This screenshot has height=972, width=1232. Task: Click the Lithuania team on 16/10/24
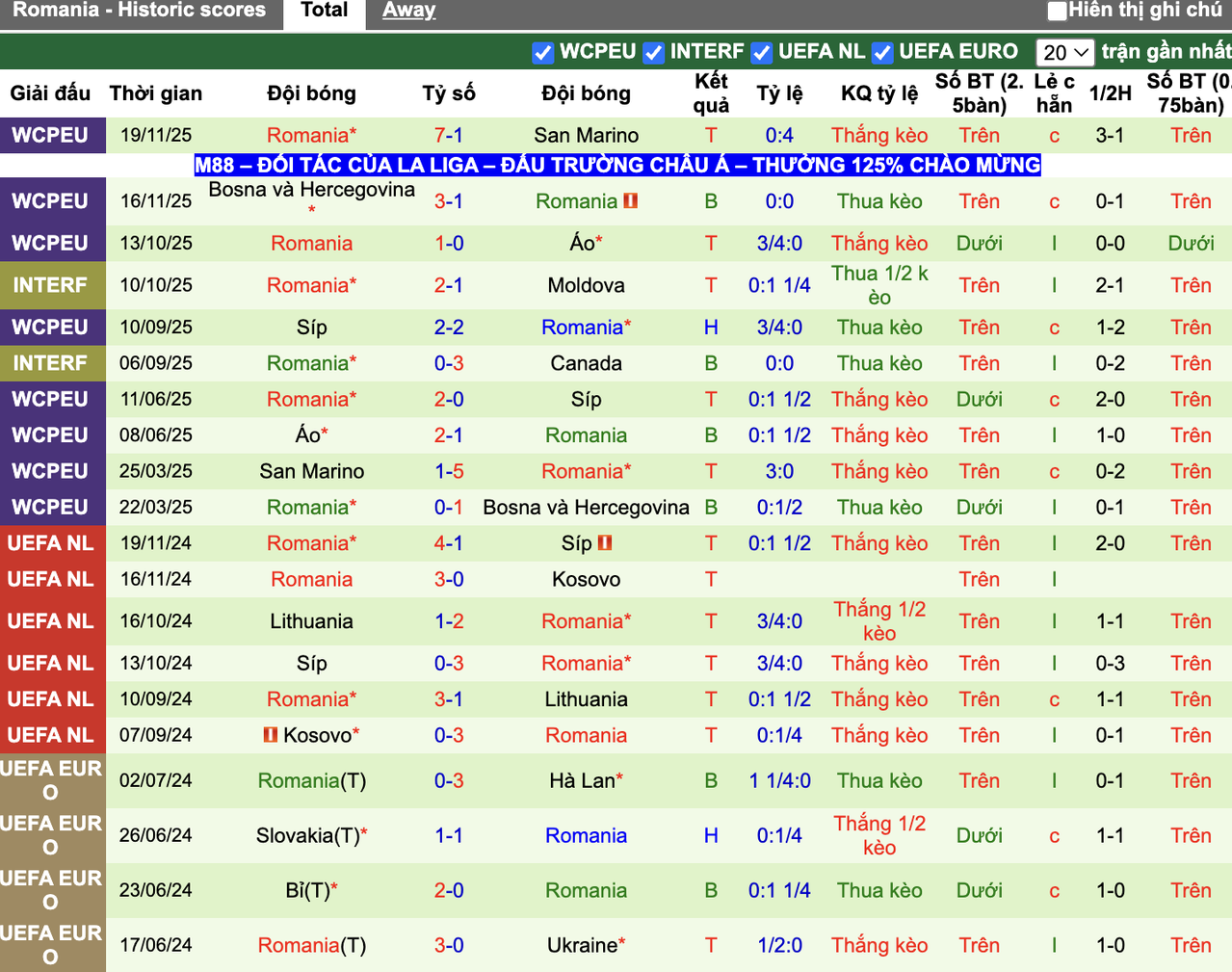[x=311, y=621]
